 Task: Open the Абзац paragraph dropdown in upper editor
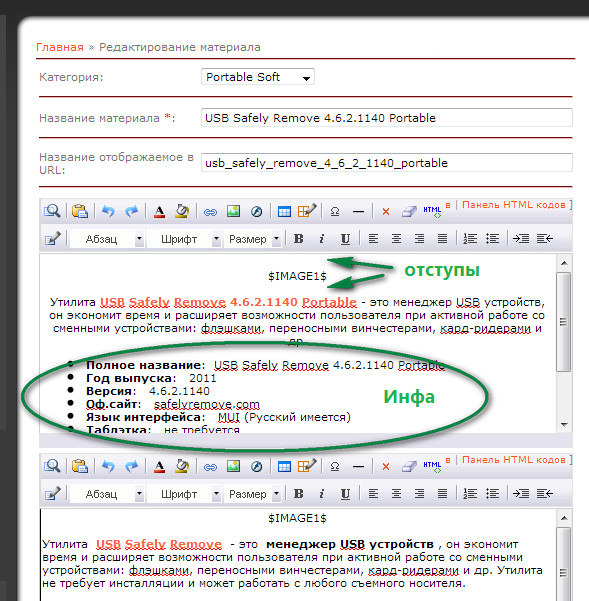click(107, 239)
